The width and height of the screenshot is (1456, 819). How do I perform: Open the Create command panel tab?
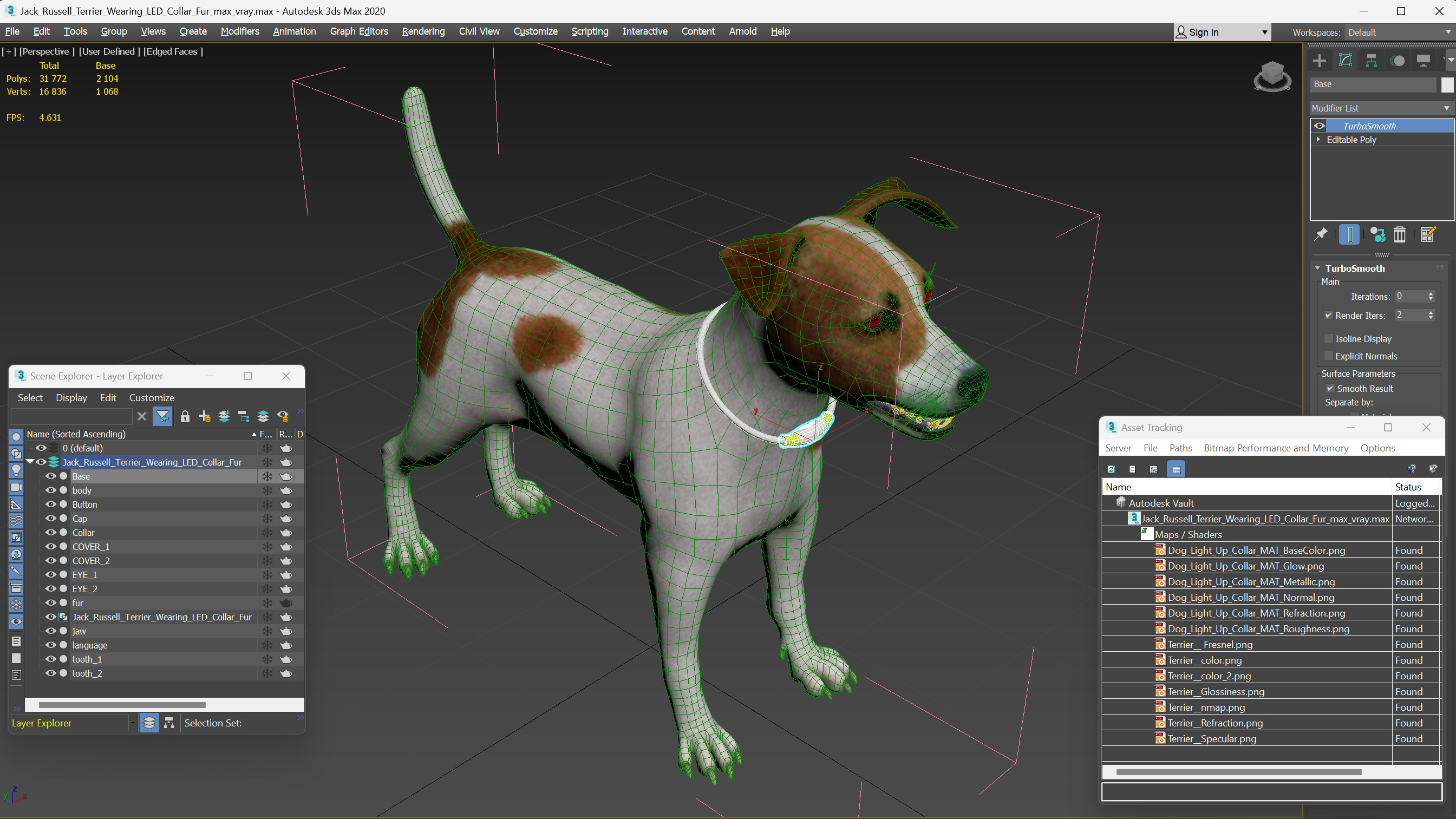1319,61
